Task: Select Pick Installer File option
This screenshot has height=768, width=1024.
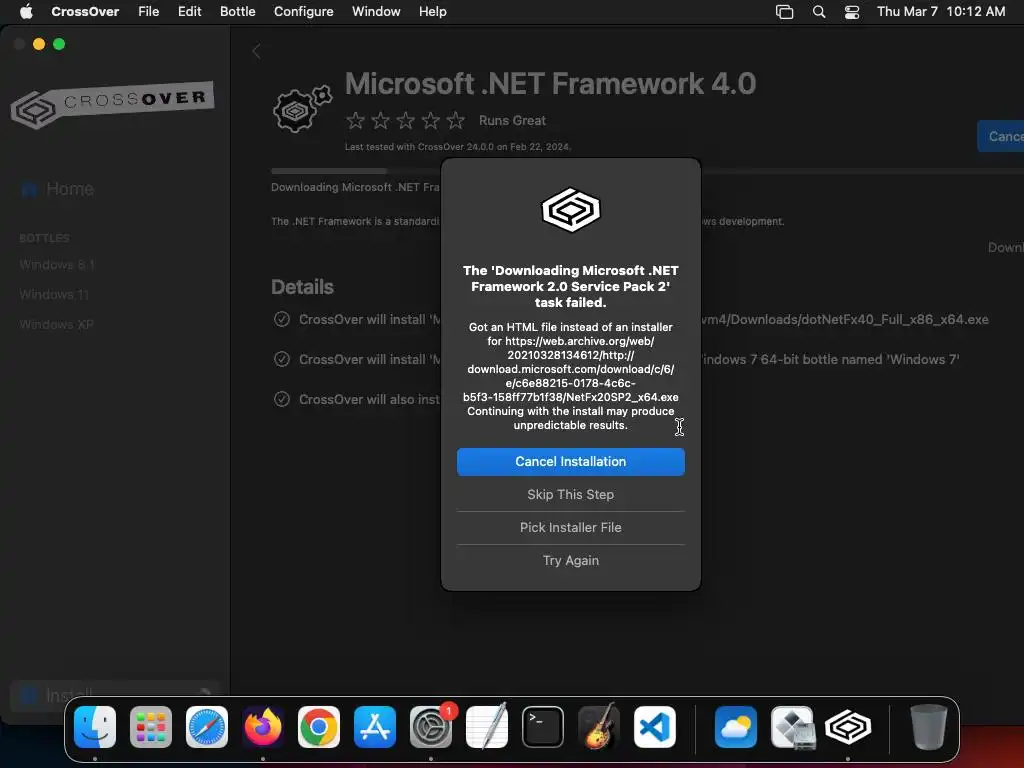Action: (x=570, y=527)
